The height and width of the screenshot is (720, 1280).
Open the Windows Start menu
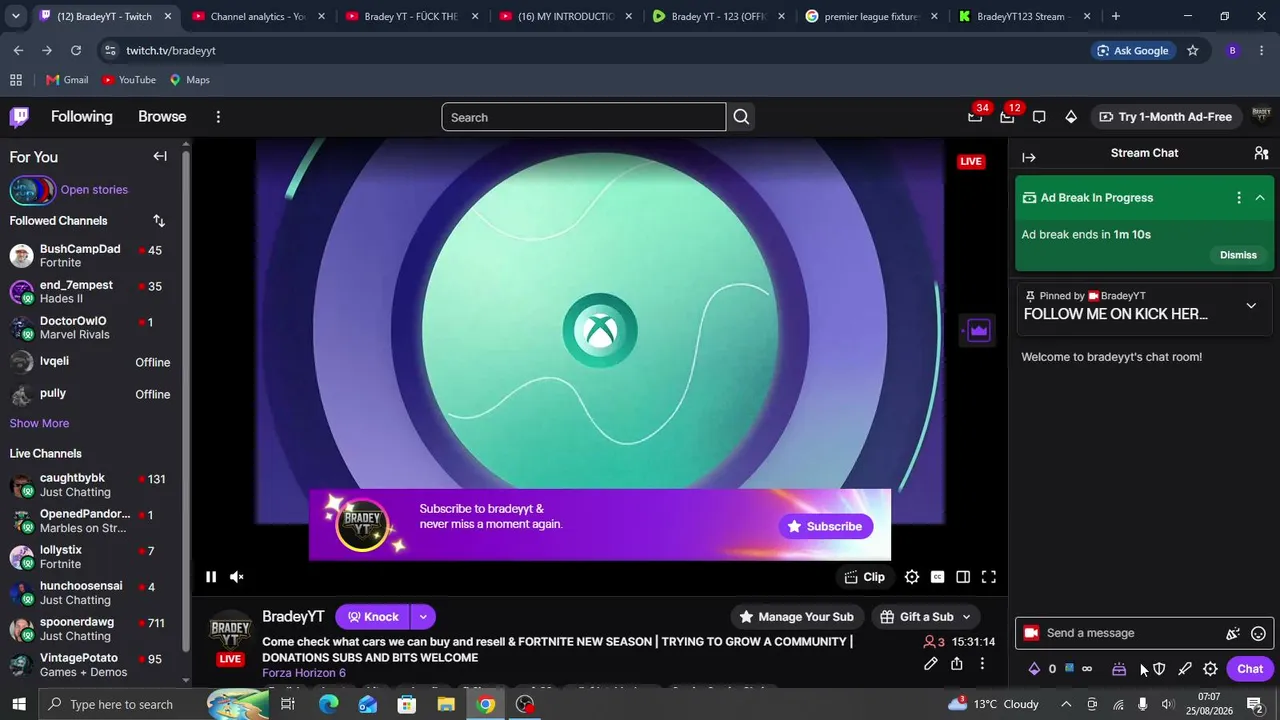18,705
